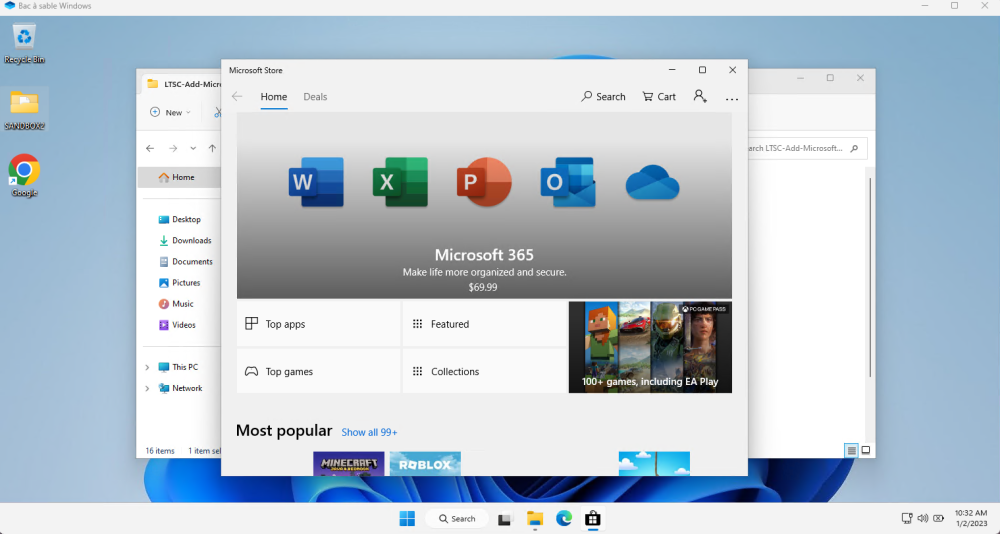1000x534 pixels.
Task: Open the New dropdown in File Explorer
Action: (170, 112)
